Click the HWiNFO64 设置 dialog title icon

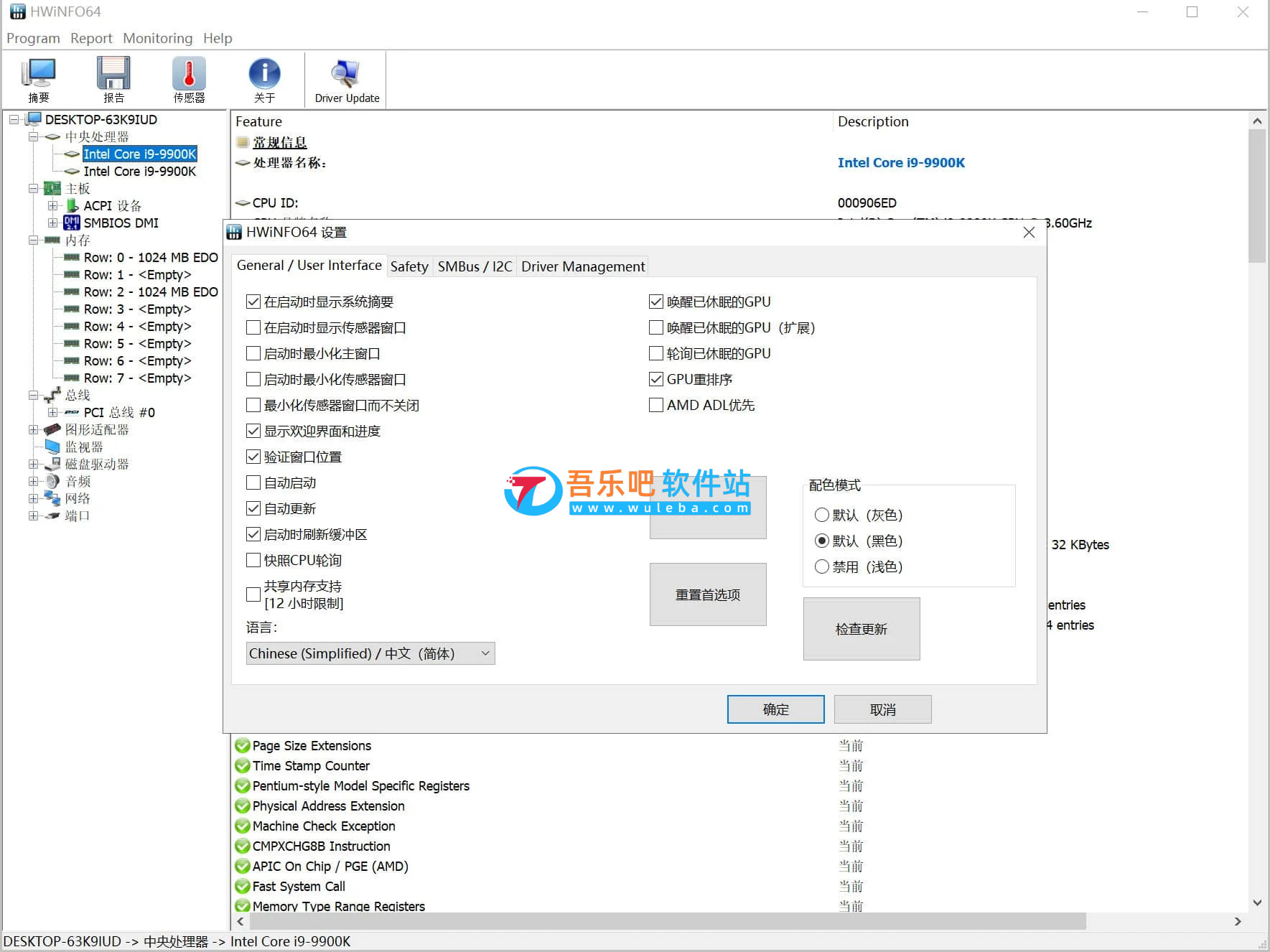[234, 232]
